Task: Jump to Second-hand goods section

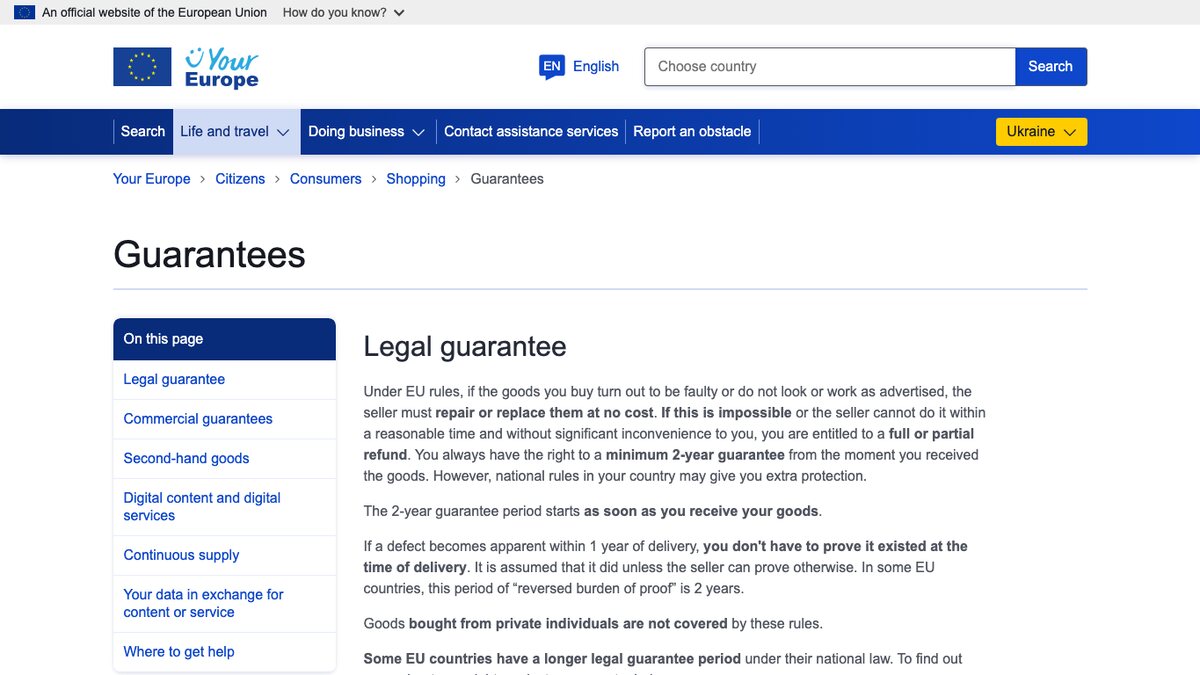Action: pyautogui.click(x=186, y=458)
